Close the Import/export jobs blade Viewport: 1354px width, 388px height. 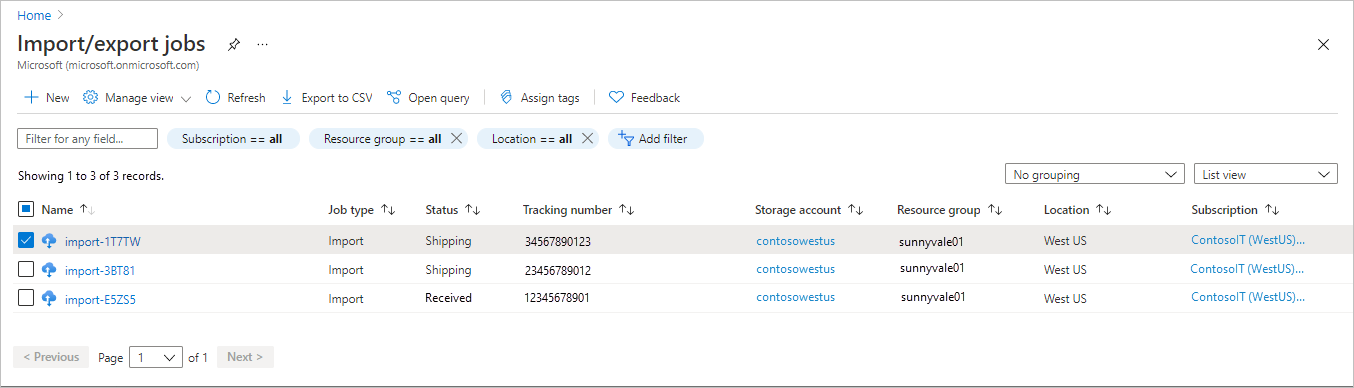(1323, 45)
